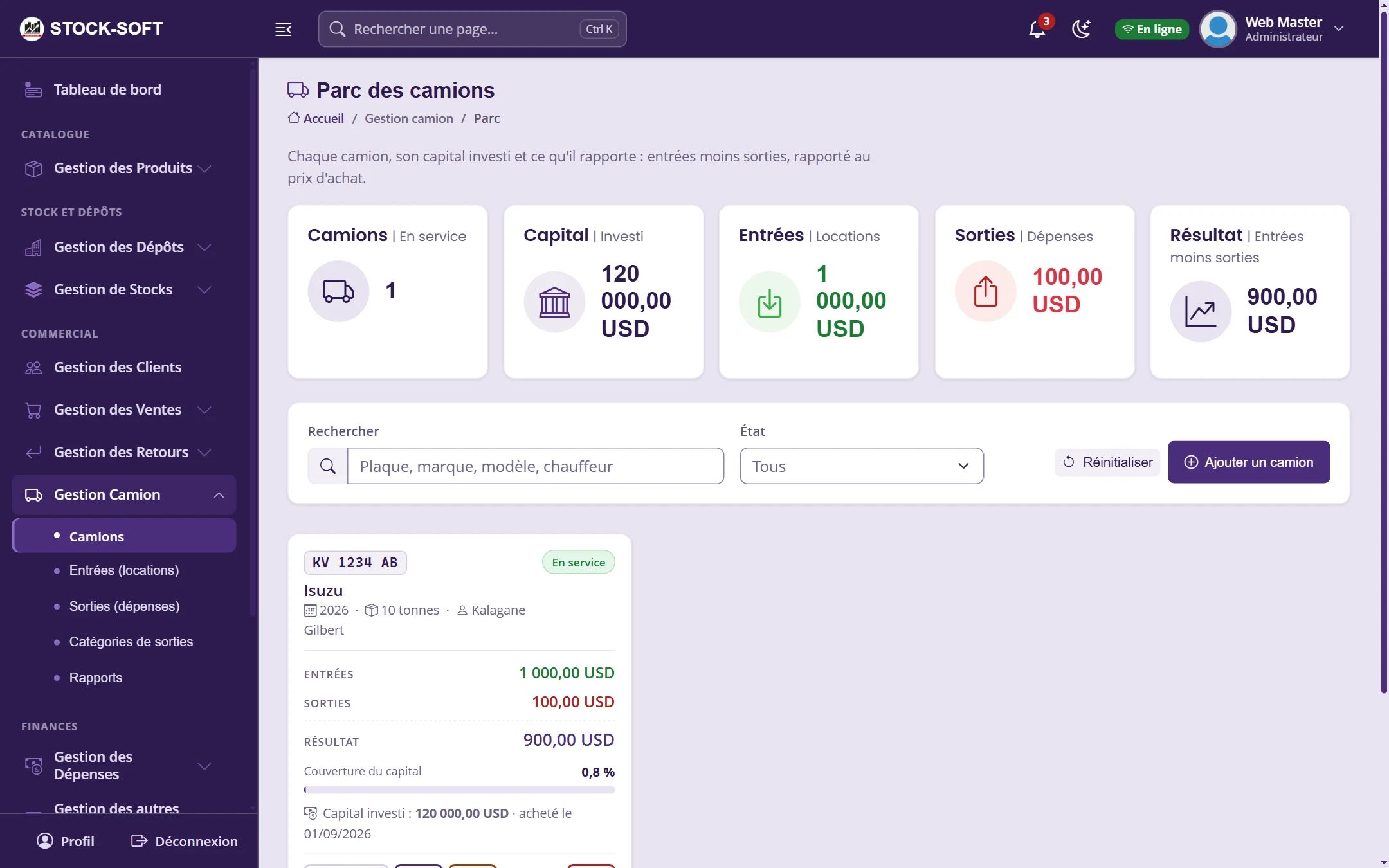
Task: Go to Entrées (locations) submenu item
Action: click(124, 570)
